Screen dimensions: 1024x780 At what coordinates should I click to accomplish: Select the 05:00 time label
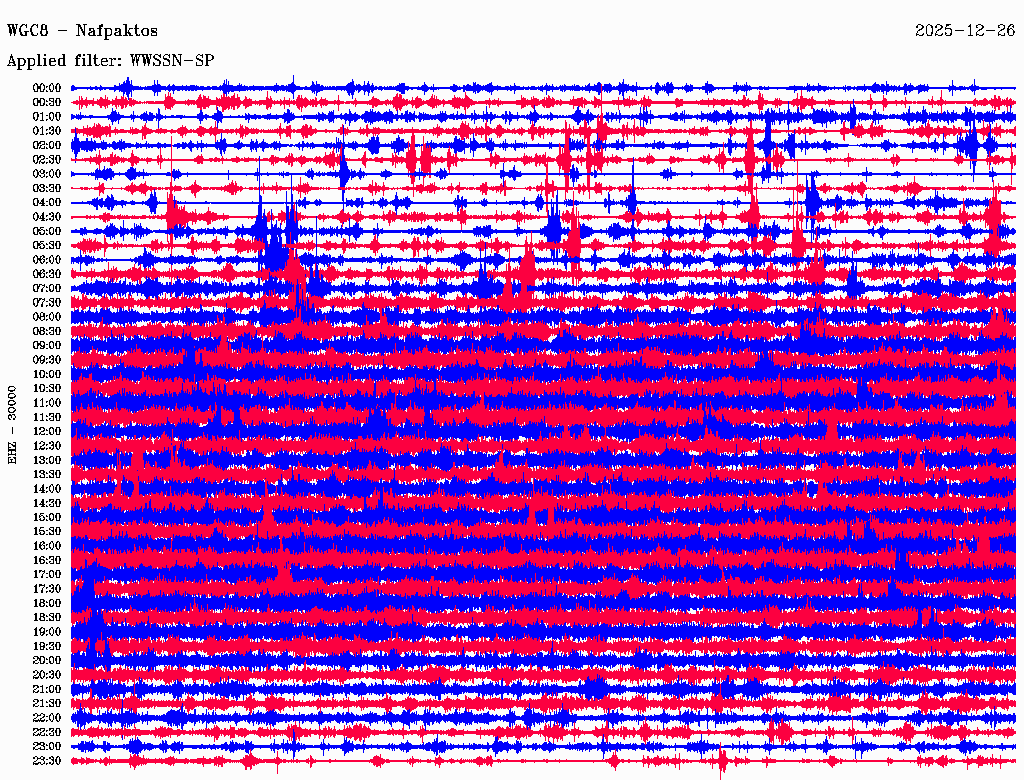(x=47, y=231)
